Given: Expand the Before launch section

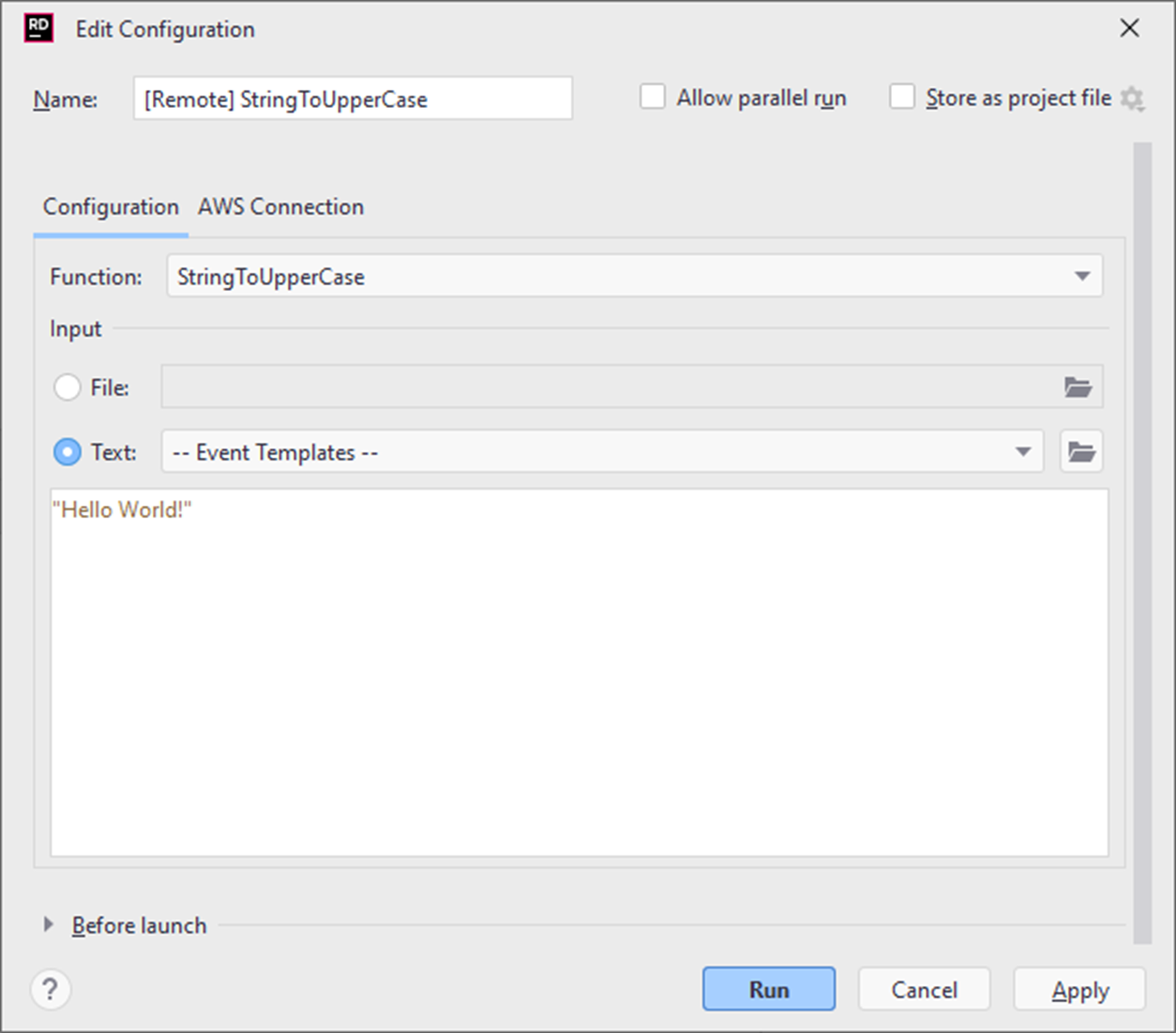Looking at the screenshot, I should [49, 925].
